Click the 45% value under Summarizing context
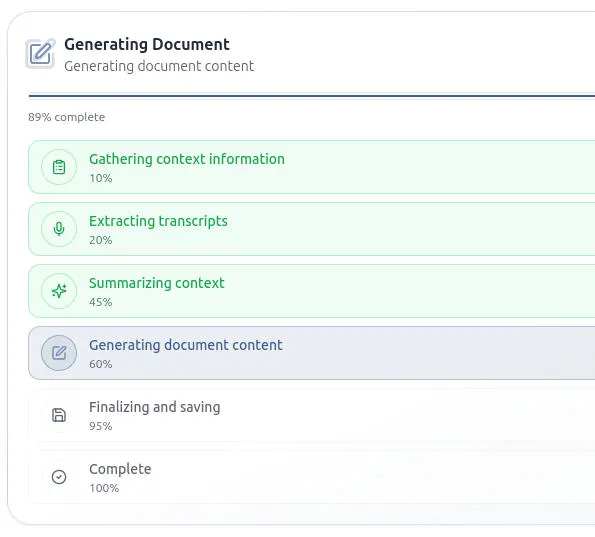 click(x=101, y=302)
